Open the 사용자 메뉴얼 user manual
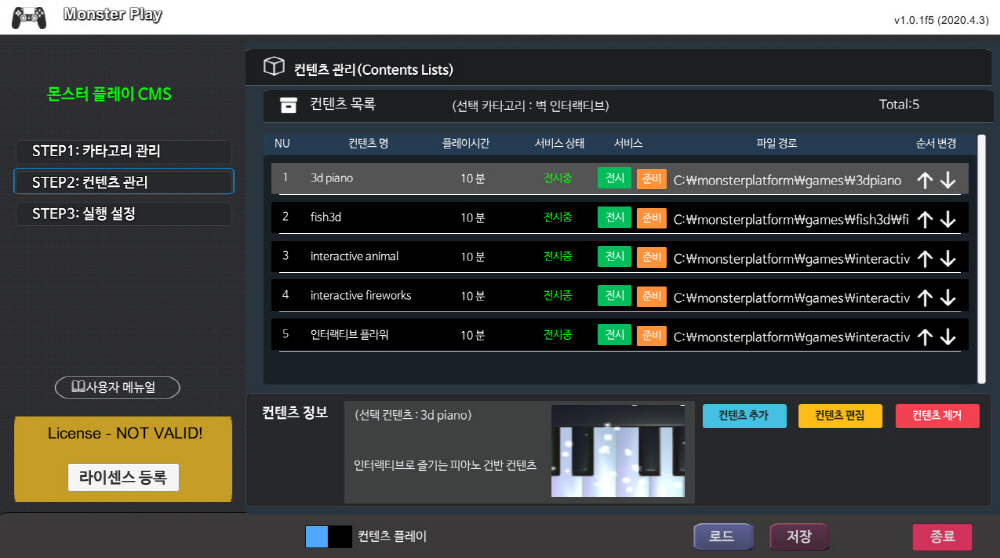This screenshot has width=1000, height=558. tap(117, 387)
